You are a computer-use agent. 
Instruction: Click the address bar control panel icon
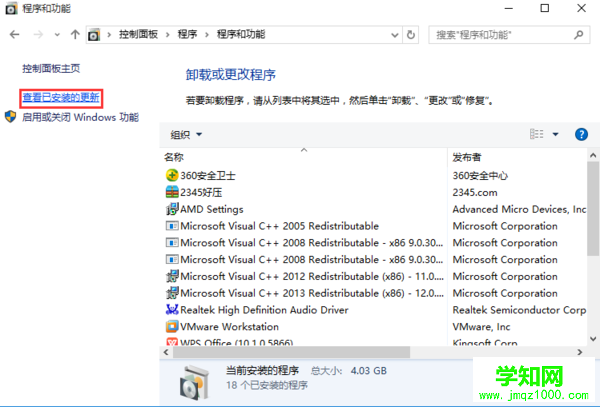pos(94,35)
